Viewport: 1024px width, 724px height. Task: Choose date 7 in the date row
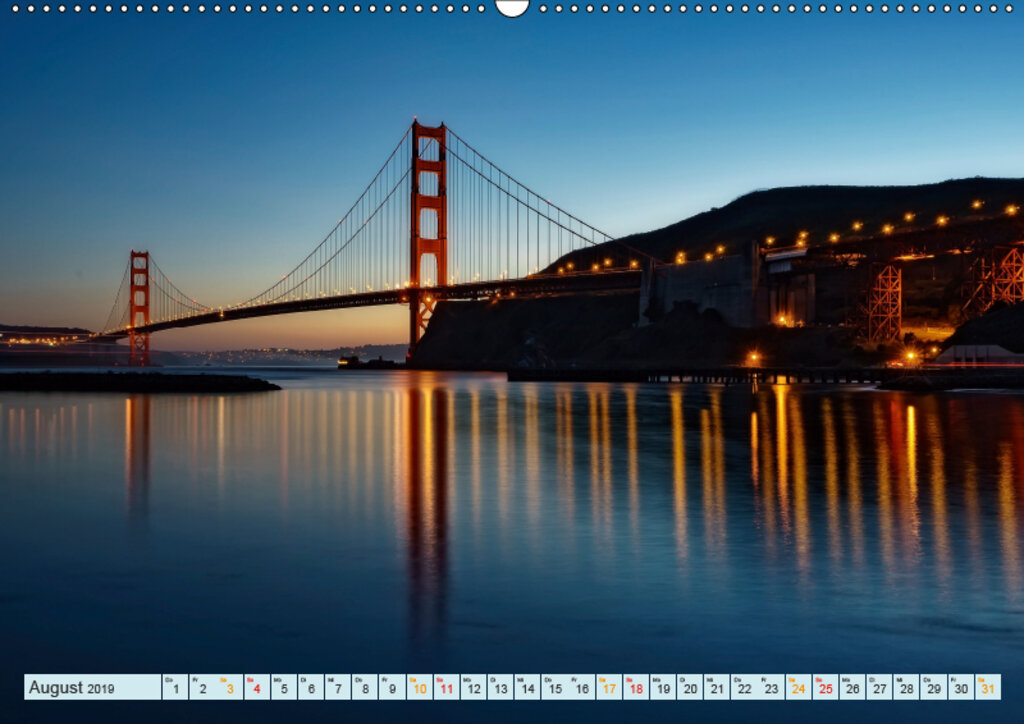[338, 687]
